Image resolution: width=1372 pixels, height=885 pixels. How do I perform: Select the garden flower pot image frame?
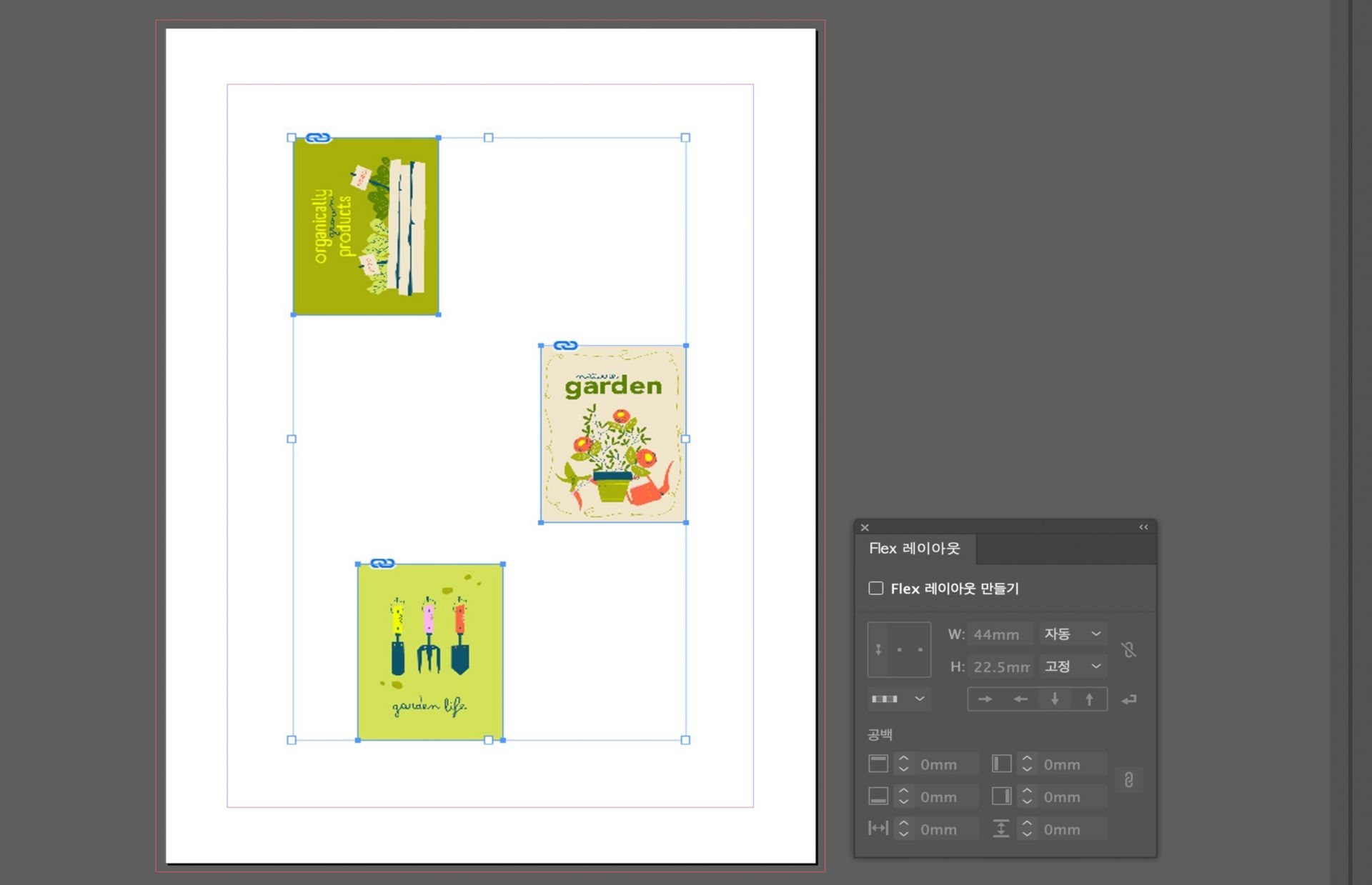[613, 443]
